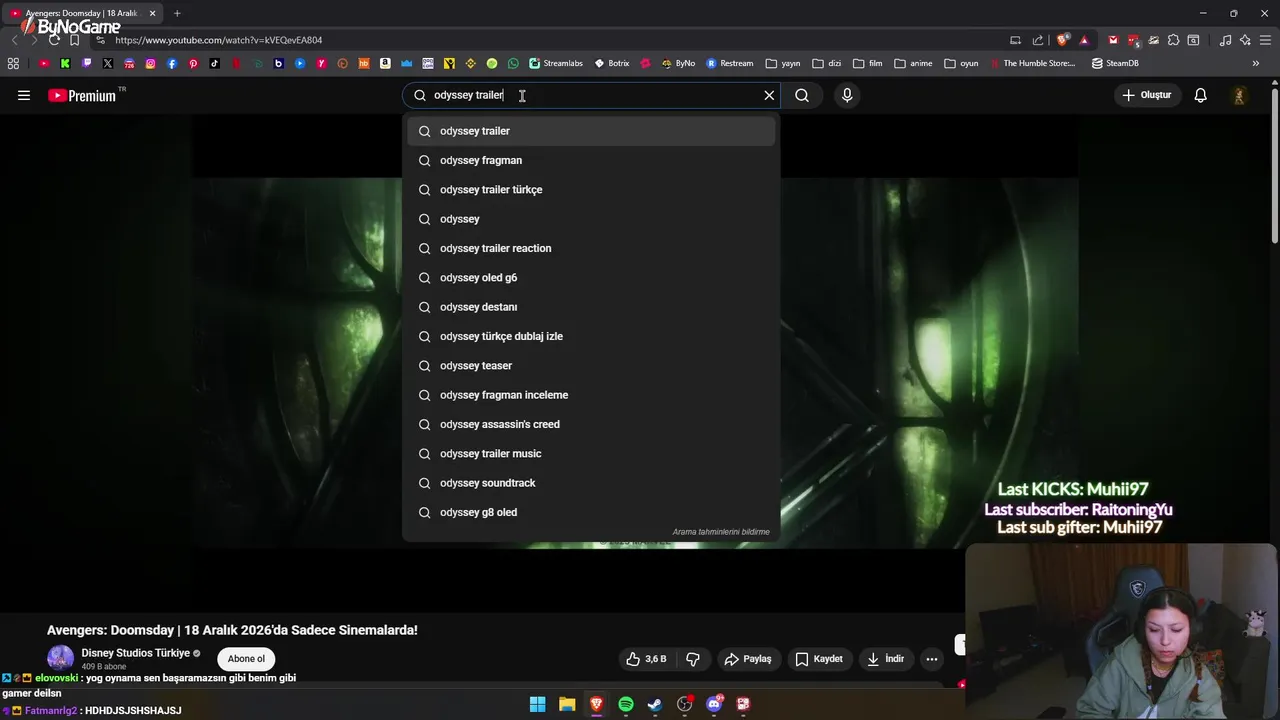This screenshot has height=720, width=1280.
Task: Select 'odyssey fragman inceleme' suggestion
Action: tap(591, 395)
